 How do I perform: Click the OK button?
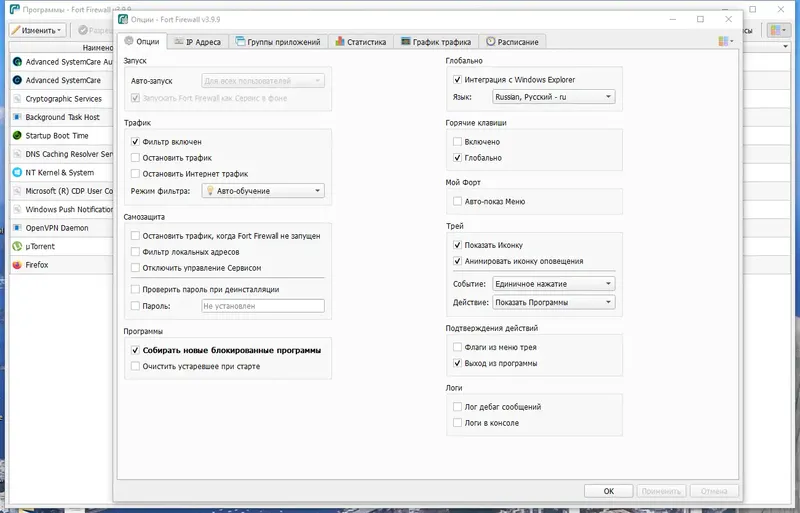click(609, 491)
